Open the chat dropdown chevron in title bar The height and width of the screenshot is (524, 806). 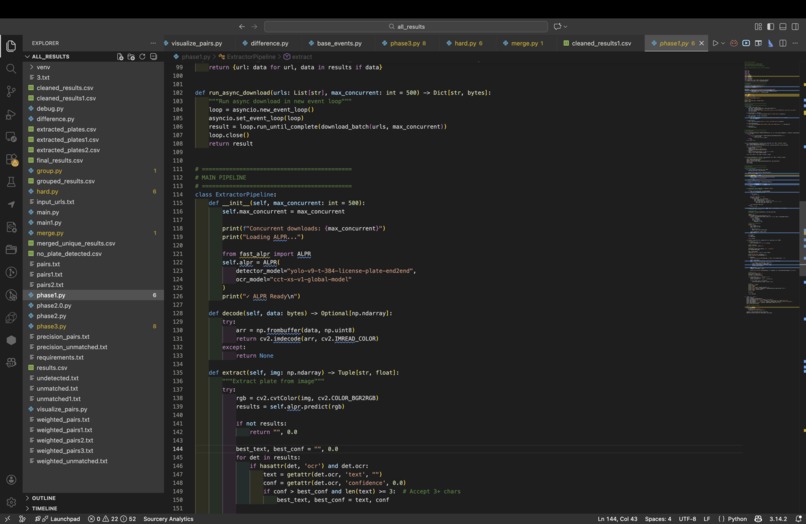(x=565, y=26)
